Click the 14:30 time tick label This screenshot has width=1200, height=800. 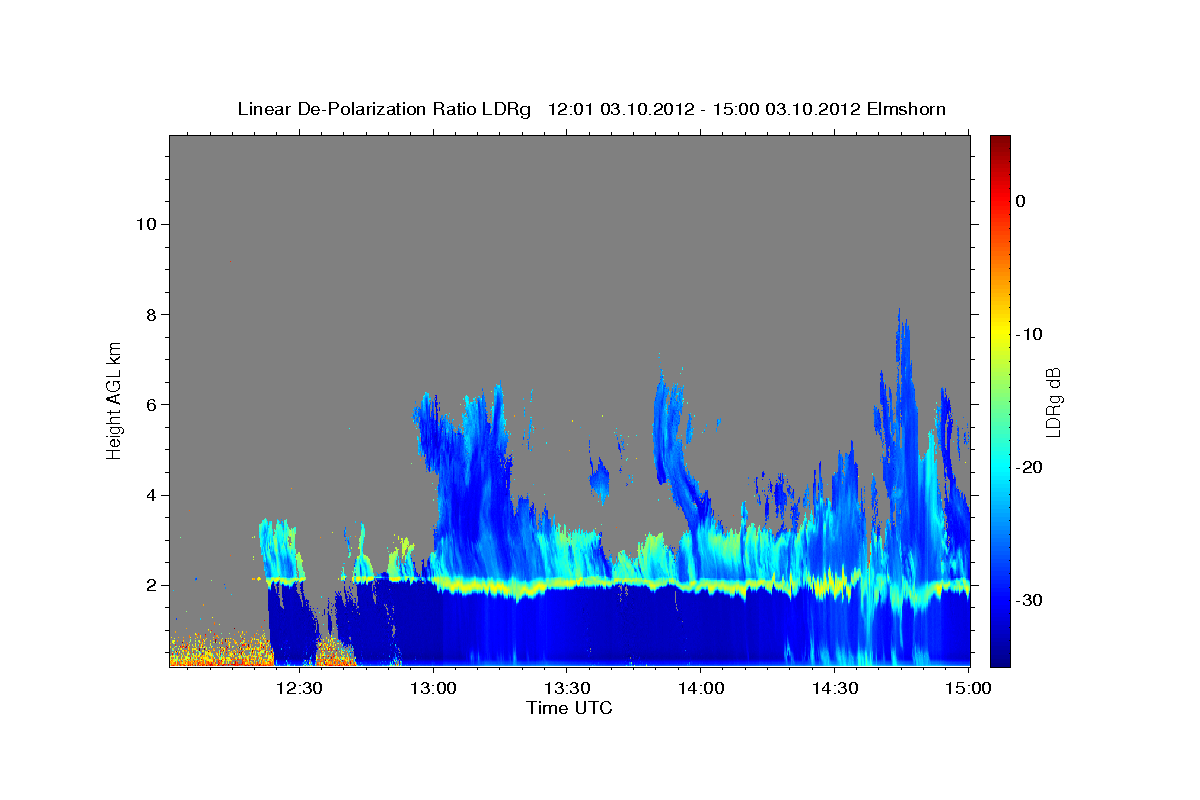835,688
